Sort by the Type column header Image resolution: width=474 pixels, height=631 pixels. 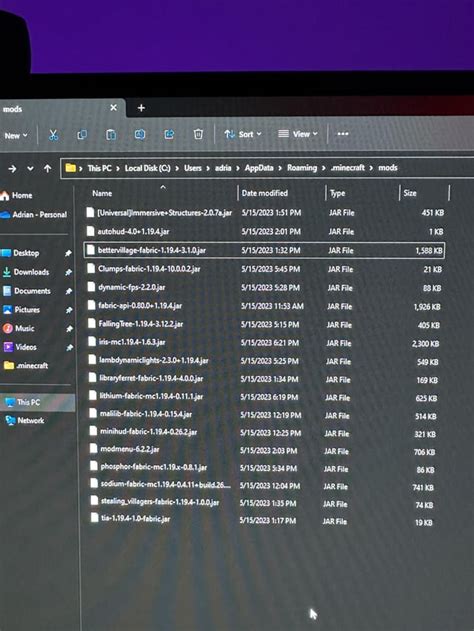click(338, 193)
